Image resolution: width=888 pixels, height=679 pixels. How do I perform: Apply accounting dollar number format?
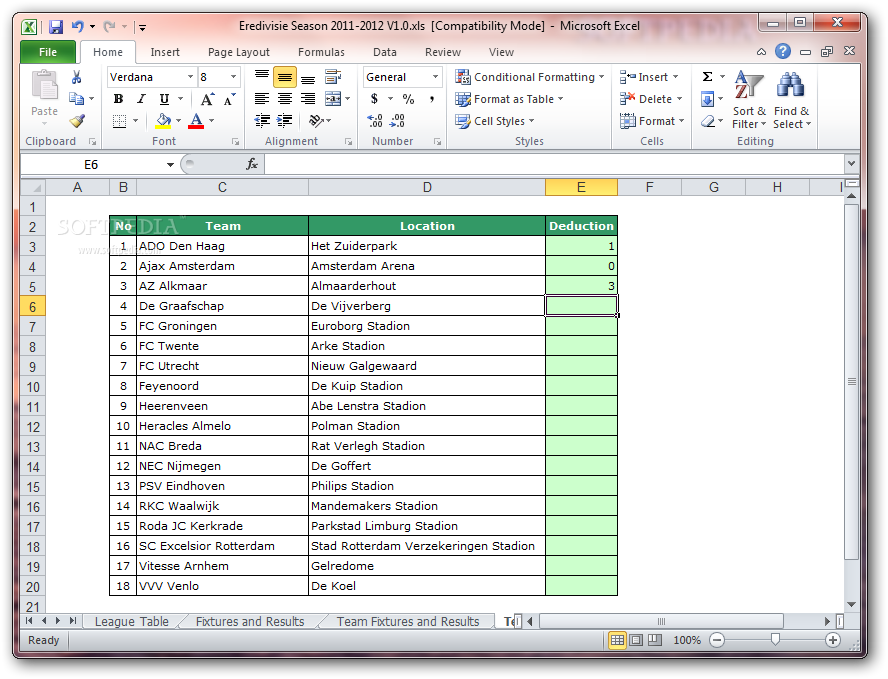click(374, 99)
